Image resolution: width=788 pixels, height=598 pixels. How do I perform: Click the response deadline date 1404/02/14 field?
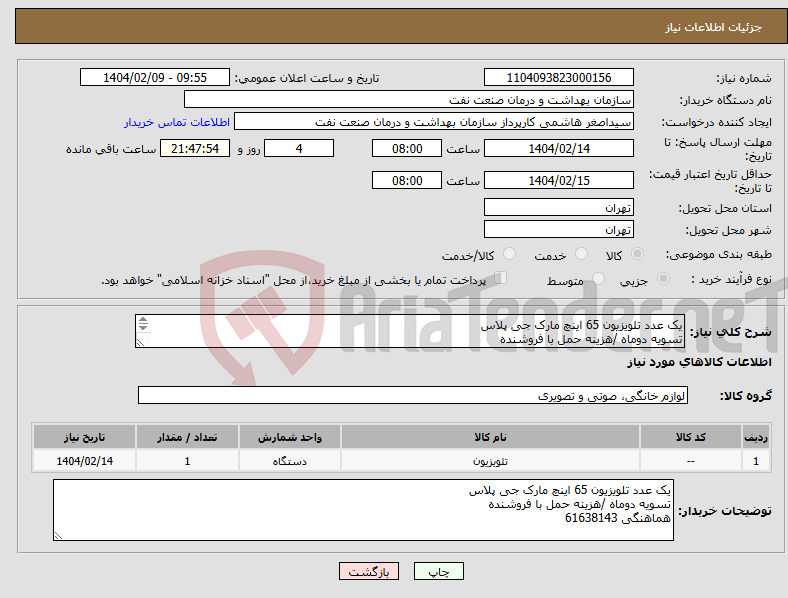[558, 148]
